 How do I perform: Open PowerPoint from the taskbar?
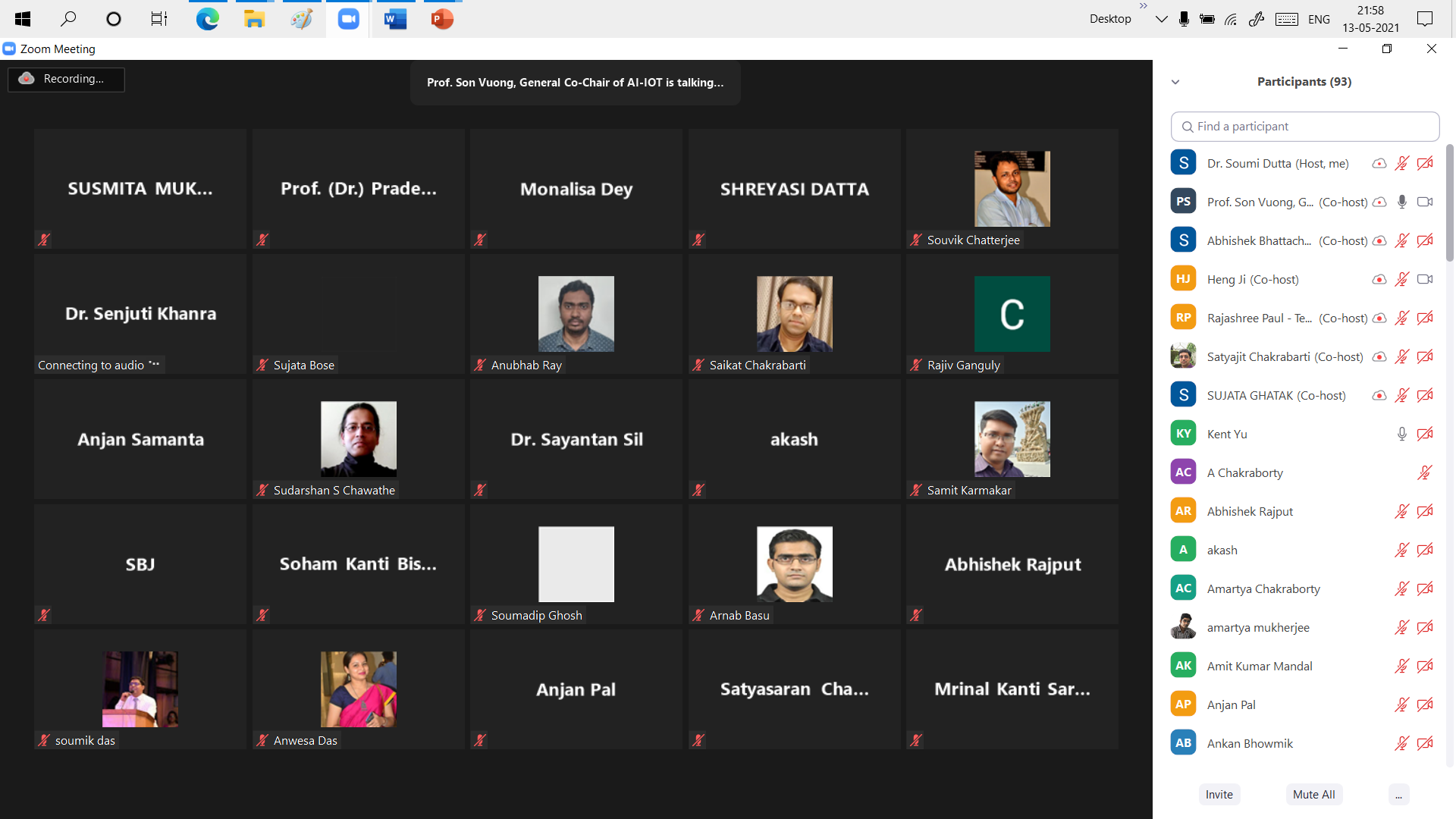tap(442, 19)
